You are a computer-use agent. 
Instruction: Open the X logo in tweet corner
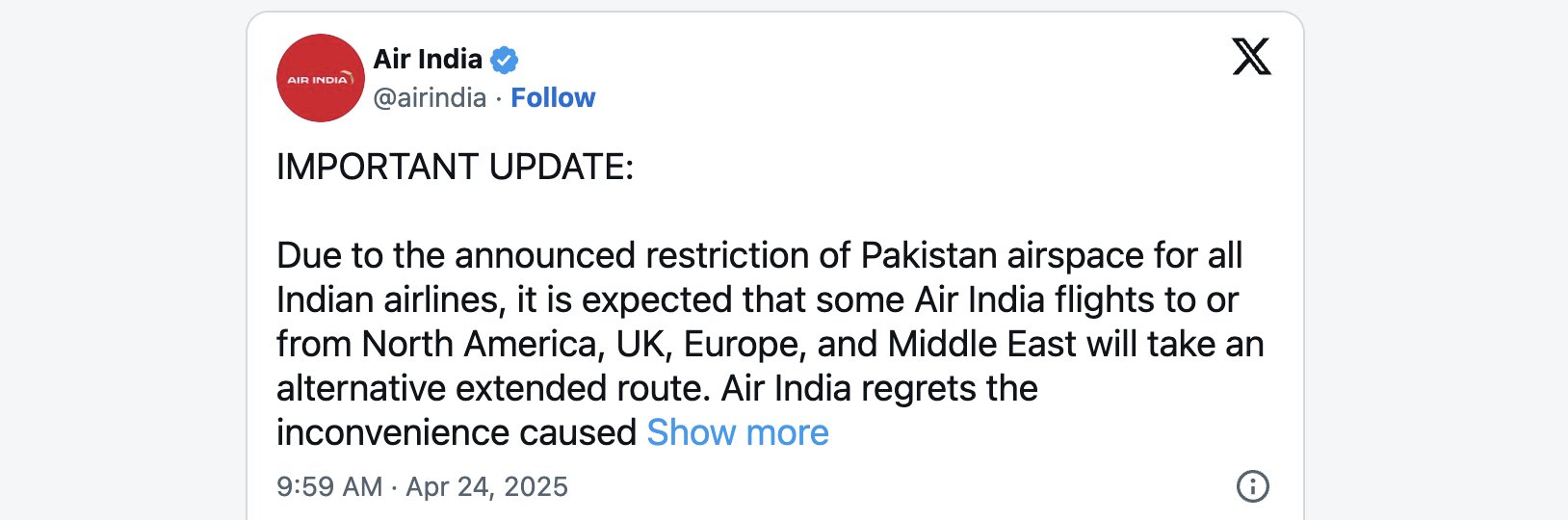1251,57
